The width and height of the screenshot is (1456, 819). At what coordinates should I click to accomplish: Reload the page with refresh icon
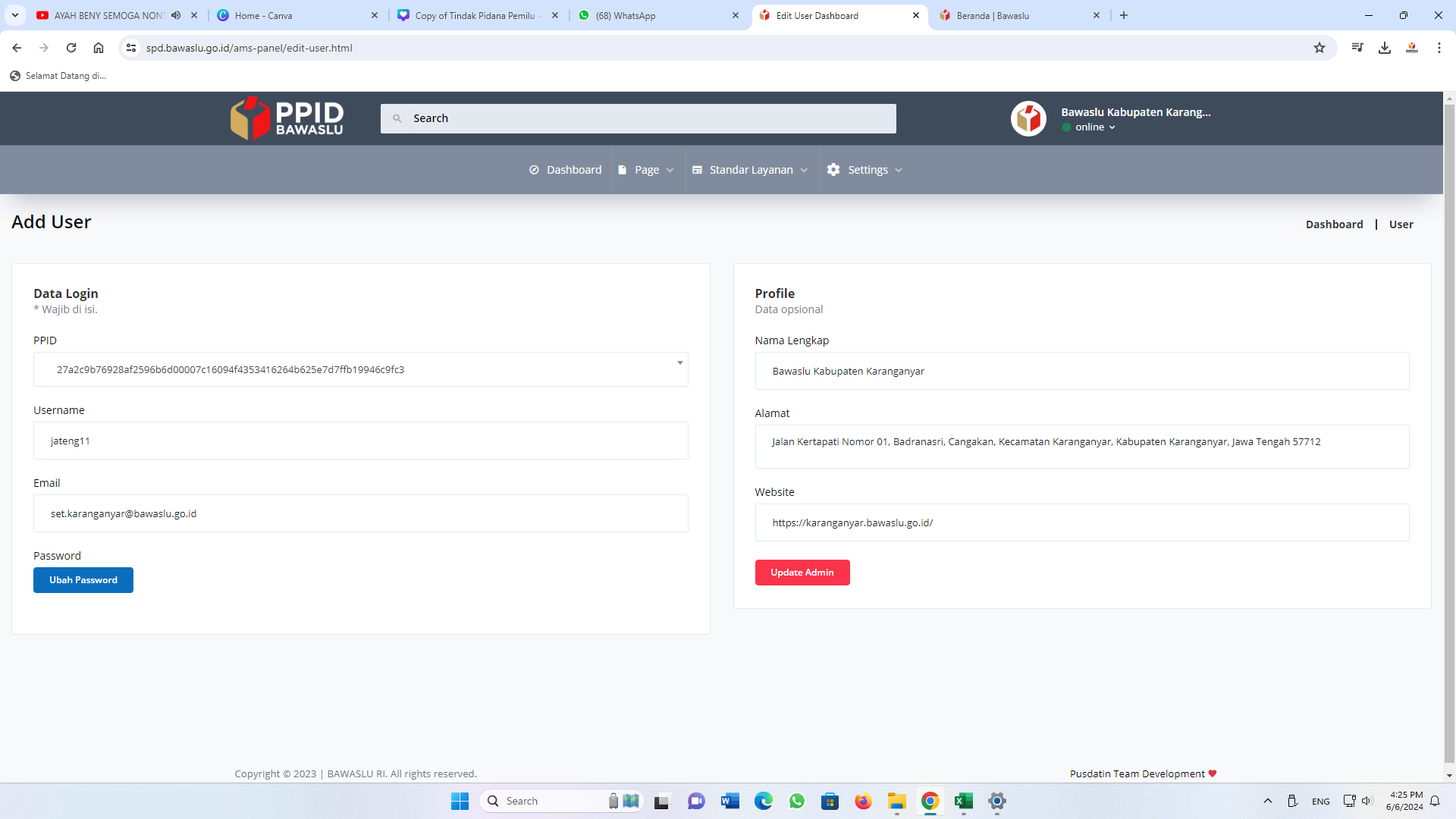(71, 48)
